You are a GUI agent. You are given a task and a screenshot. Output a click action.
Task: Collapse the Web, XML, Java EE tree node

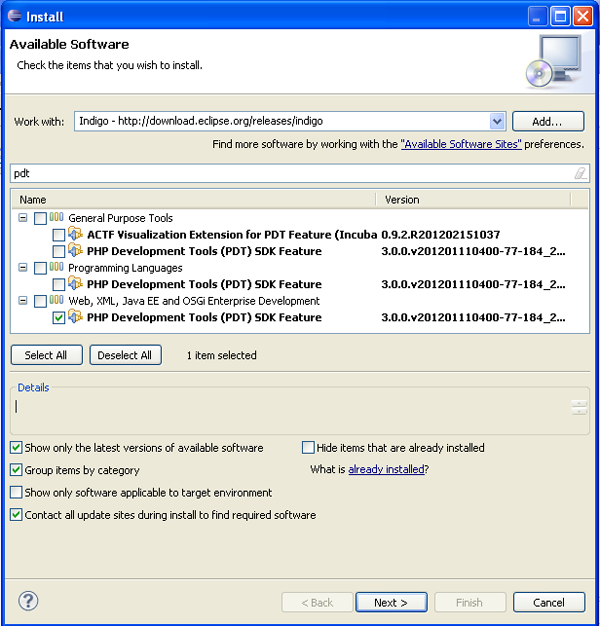click(23, 301)
